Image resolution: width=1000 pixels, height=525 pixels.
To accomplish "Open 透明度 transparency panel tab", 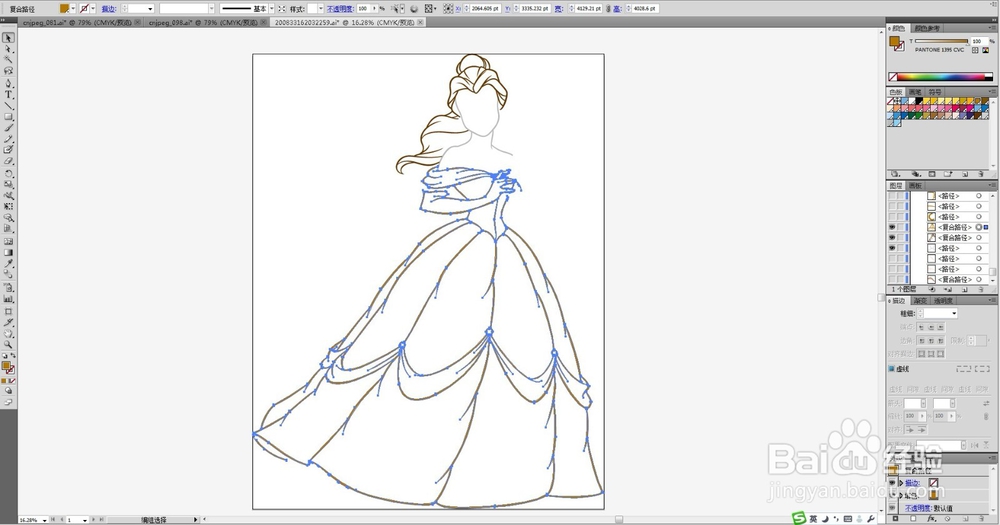I will point(943,300).
